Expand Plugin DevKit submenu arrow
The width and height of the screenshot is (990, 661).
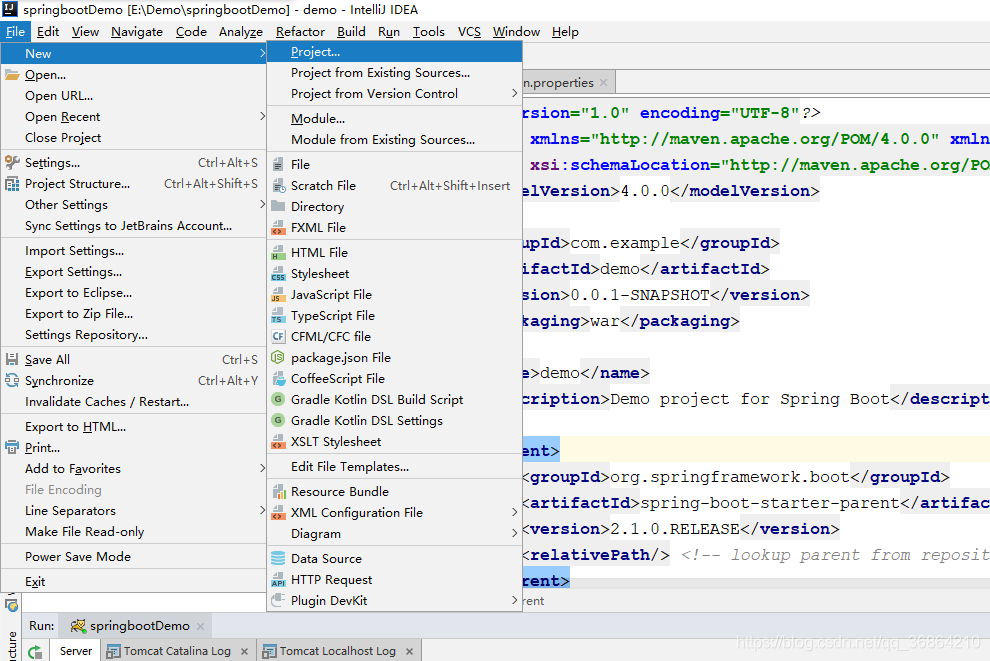click(x=514, y=600)
